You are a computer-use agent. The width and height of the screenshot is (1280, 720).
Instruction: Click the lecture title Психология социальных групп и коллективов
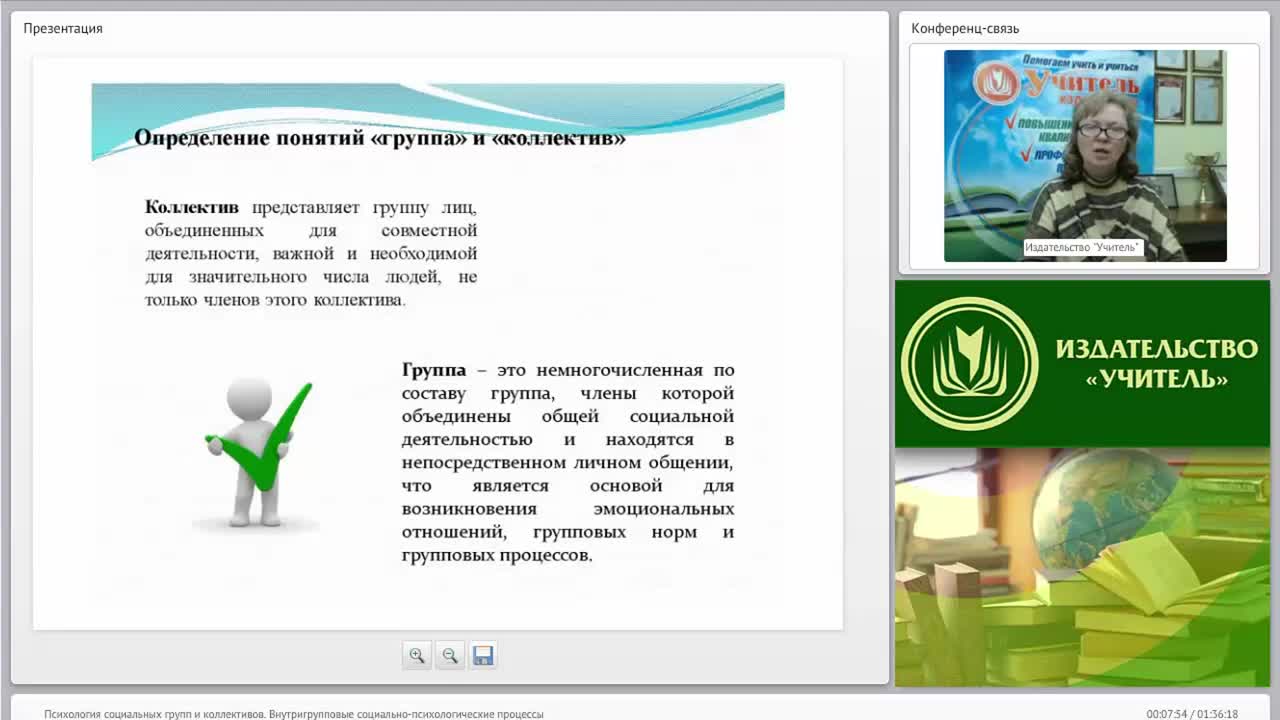[294, 714]
